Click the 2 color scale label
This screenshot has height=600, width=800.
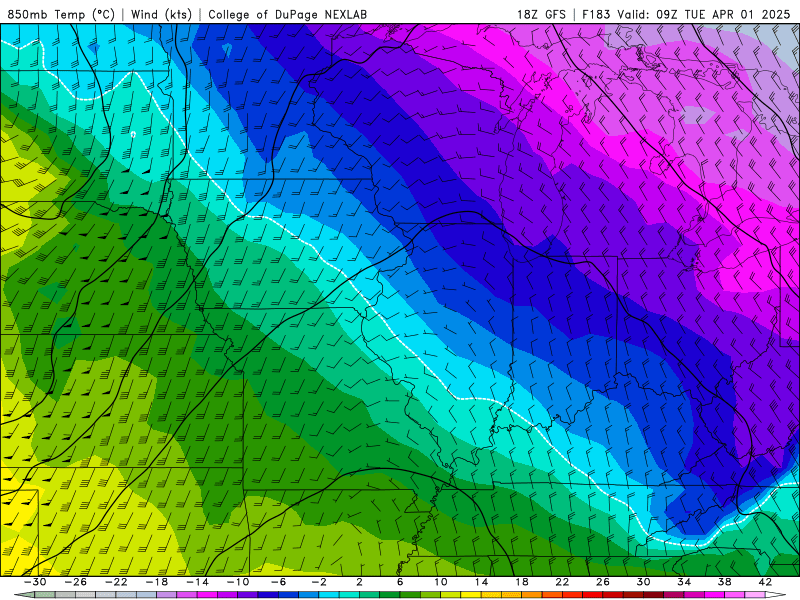[360, 582]
